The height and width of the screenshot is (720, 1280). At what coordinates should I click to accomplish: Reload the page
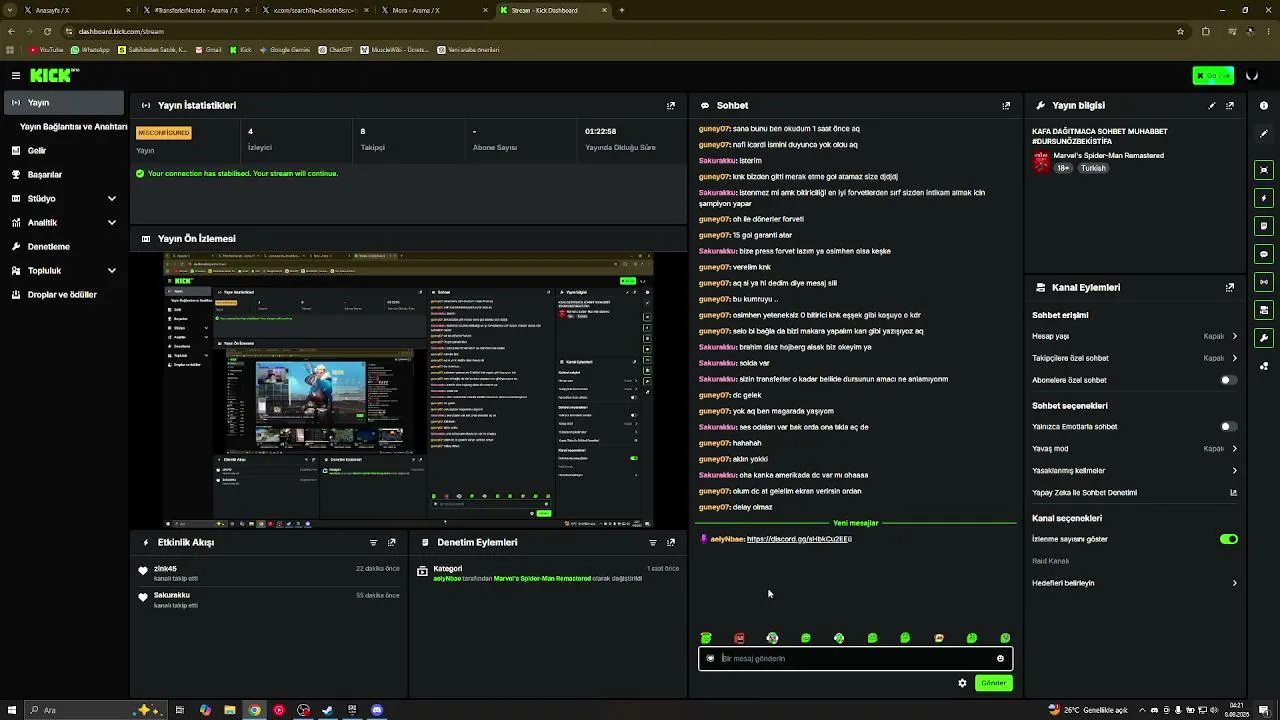tap(50, 31)
